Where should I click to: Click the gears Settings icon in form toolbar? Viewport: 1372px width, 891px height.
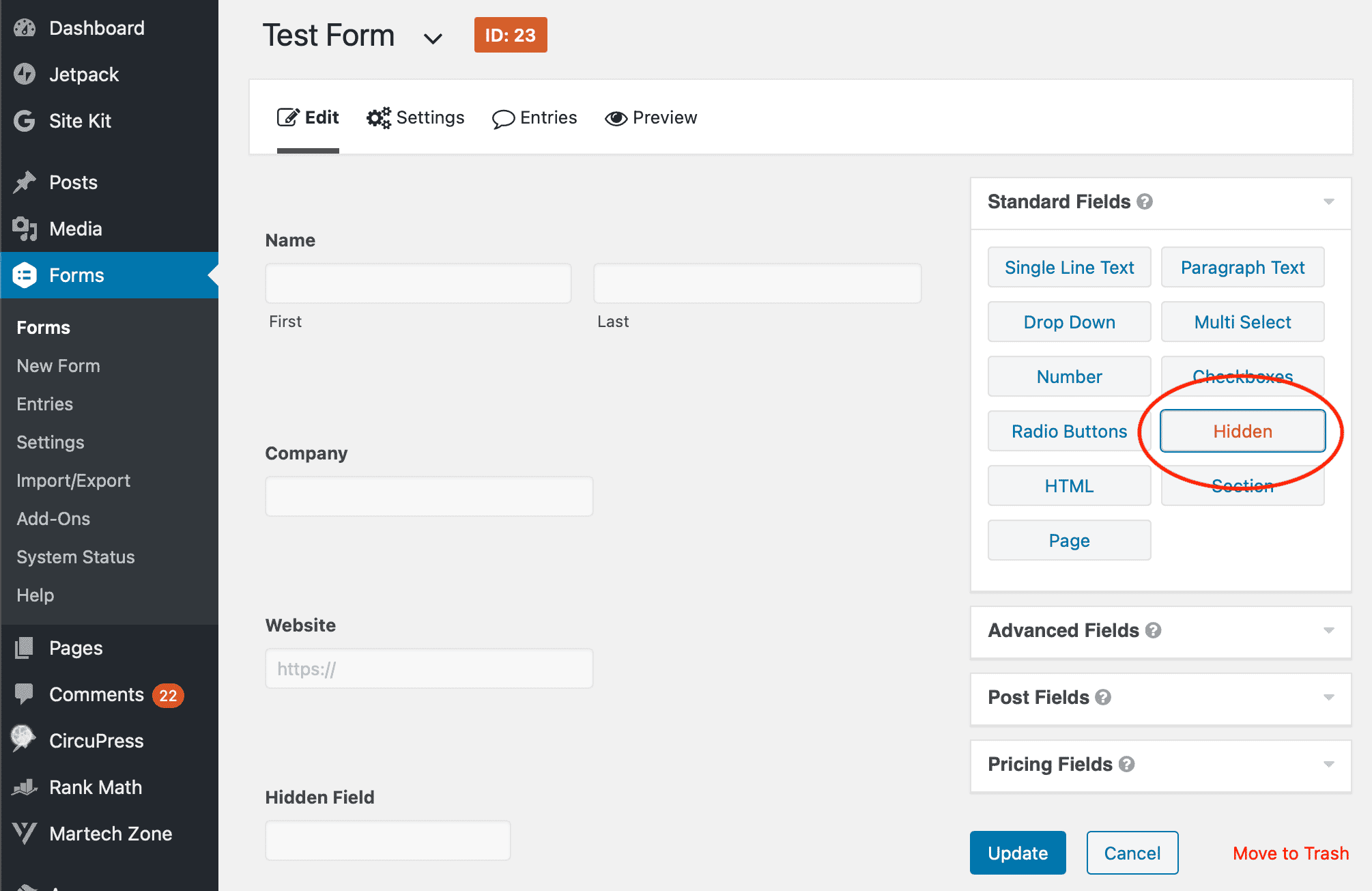click(379, 117)
